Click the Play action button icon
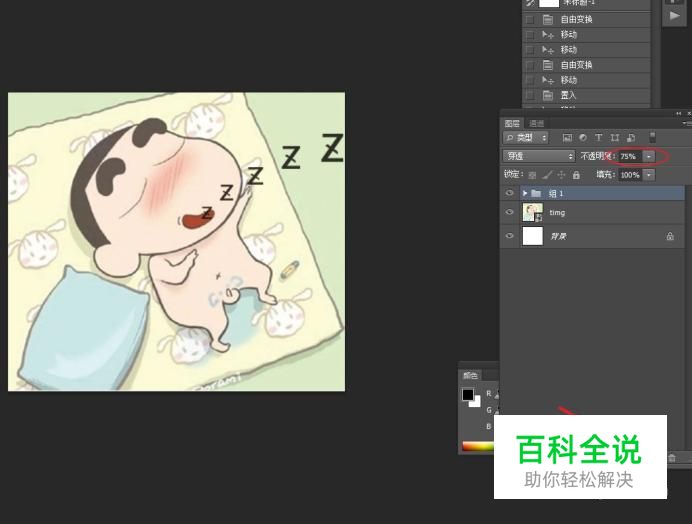Screen dimensions: 692x524 pyautogui.click(x=674, y=16)
